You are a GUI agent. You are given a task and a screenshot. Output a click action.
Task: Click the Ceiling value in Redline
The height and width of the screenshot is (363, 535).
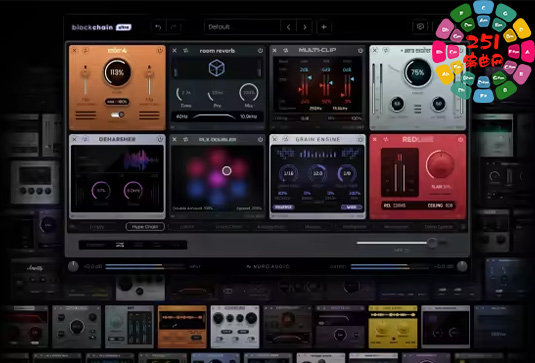[x=440, y=205]
